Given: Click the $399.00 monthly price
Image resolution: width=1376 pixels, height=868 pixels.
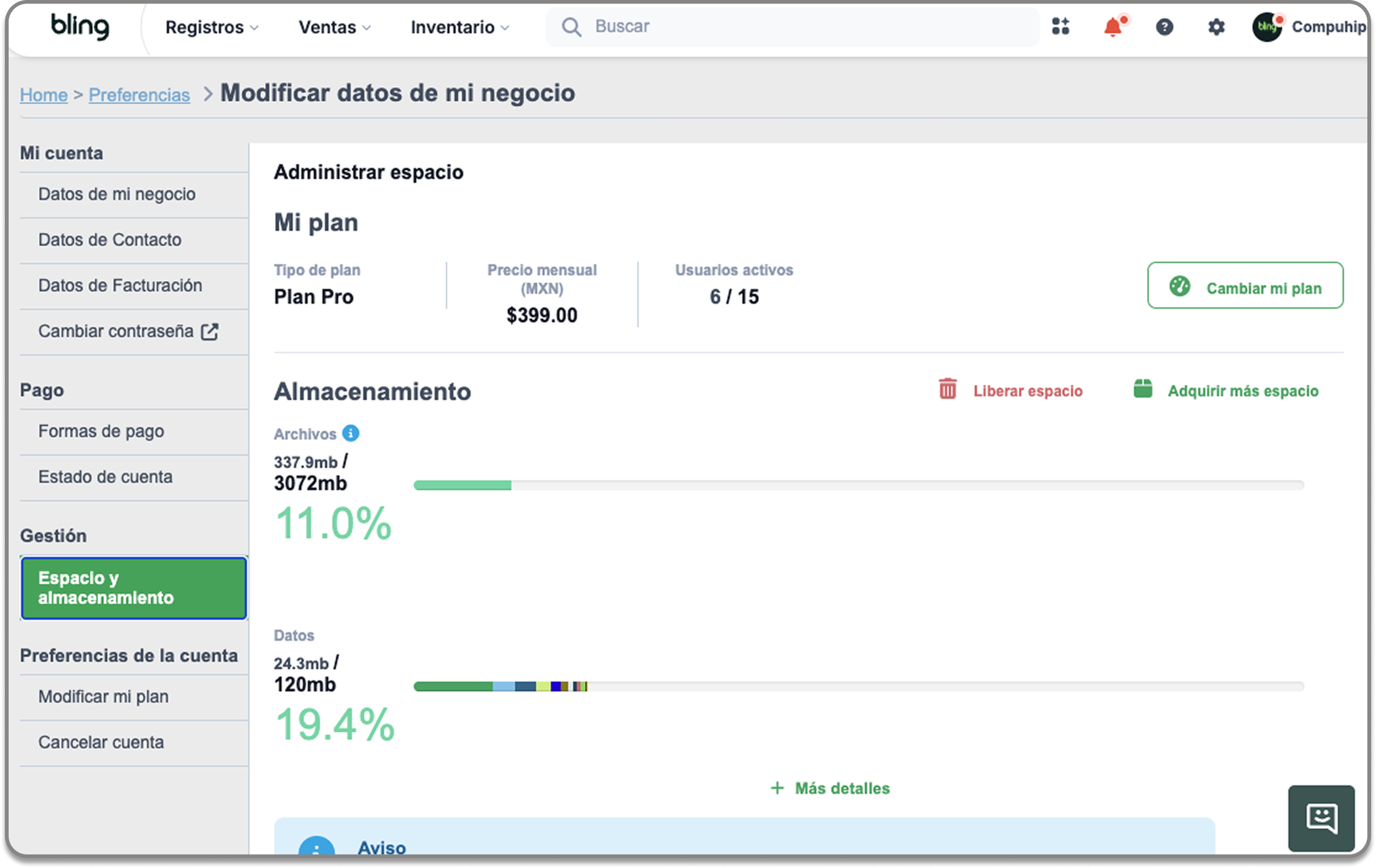Looking at the screenshot, I should (x=542, y=315).
